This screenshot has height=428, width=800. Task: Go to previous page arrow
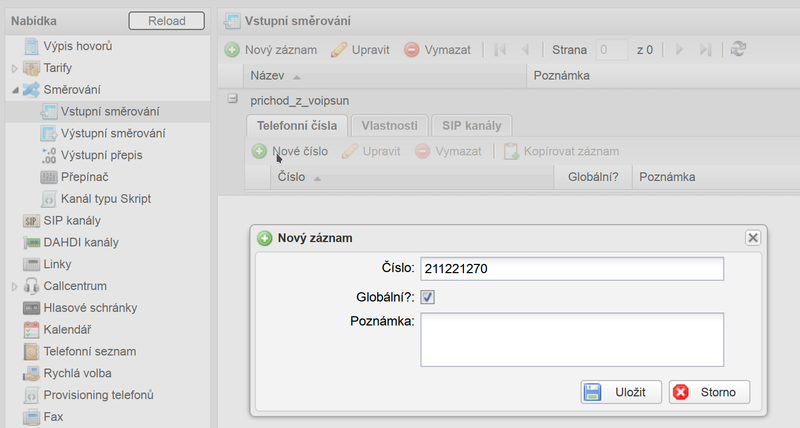tap(526, 50)
